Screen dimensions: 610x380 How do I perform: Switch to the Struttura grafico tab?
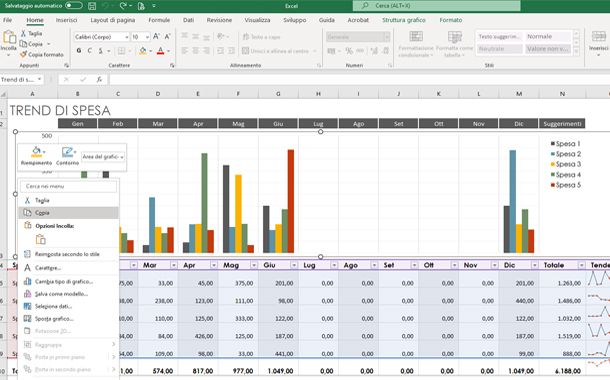(403, 20)
